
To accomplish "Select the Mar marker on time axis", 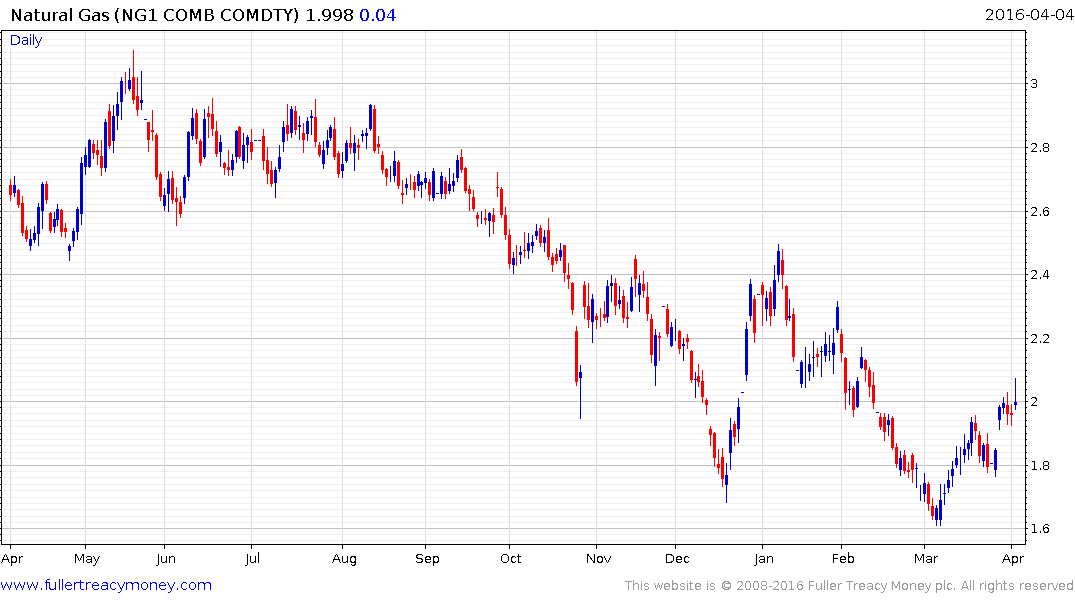I will (926, 558).
